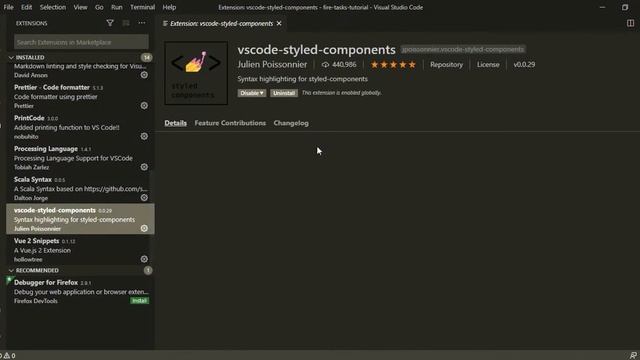Click the vscode-styled-components heading title
This screenshot has height=360, width=640.
pyautogui.click(x=316, y=49)
